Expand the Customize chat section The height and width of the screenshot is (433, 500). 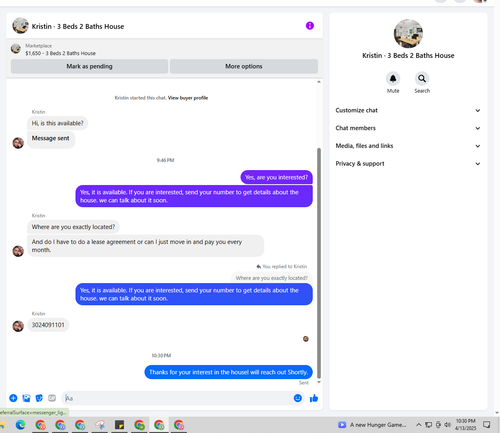(x=408, y=110)
